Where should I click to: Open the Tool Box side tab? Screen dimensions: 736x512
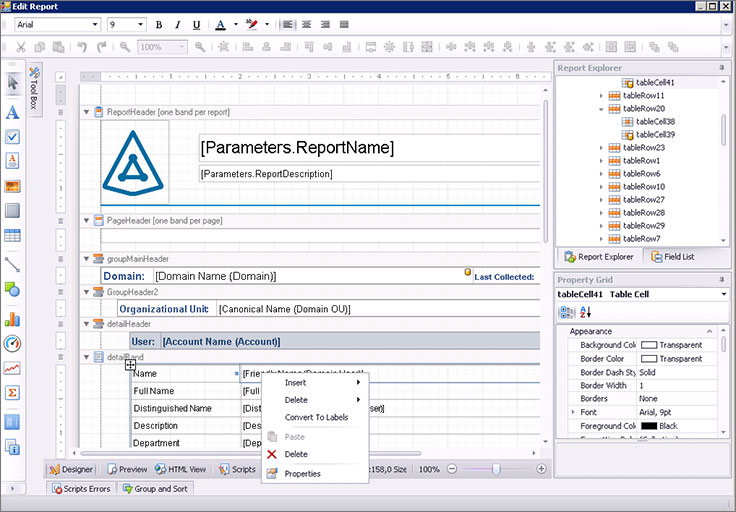tap(34, 89)
